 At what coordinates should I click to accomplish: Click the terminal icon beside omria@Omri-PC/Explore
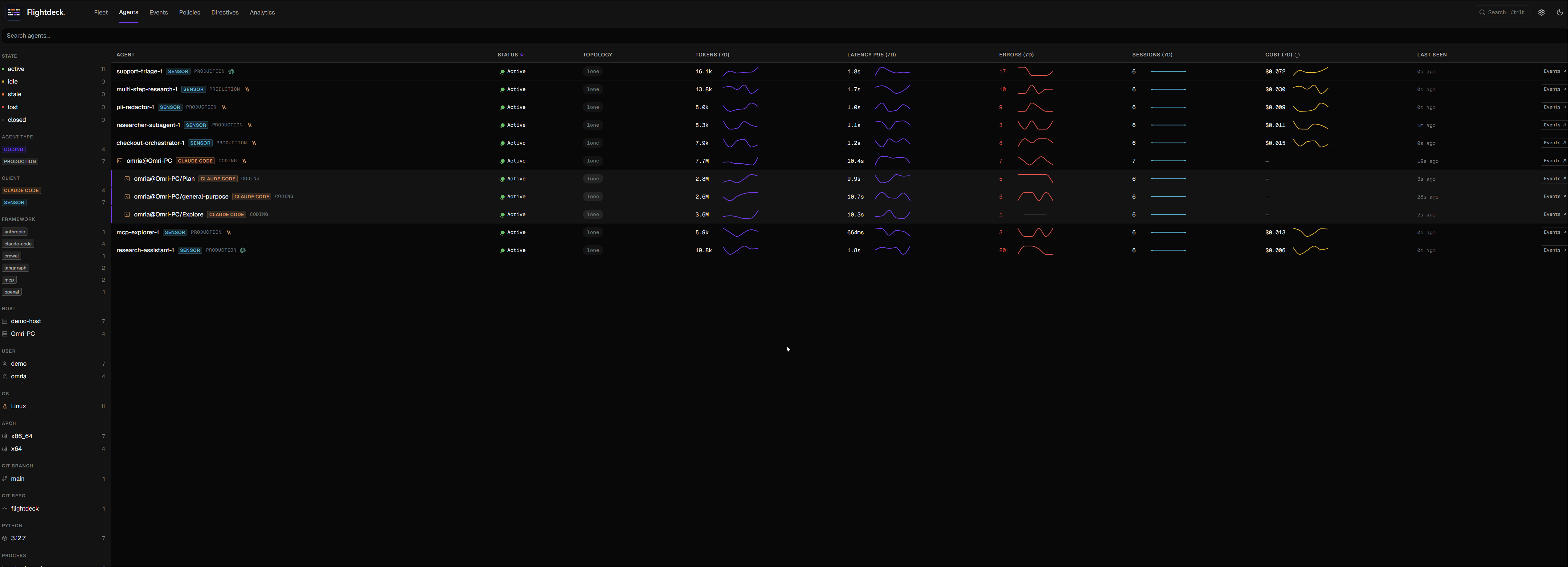point(127,214)
